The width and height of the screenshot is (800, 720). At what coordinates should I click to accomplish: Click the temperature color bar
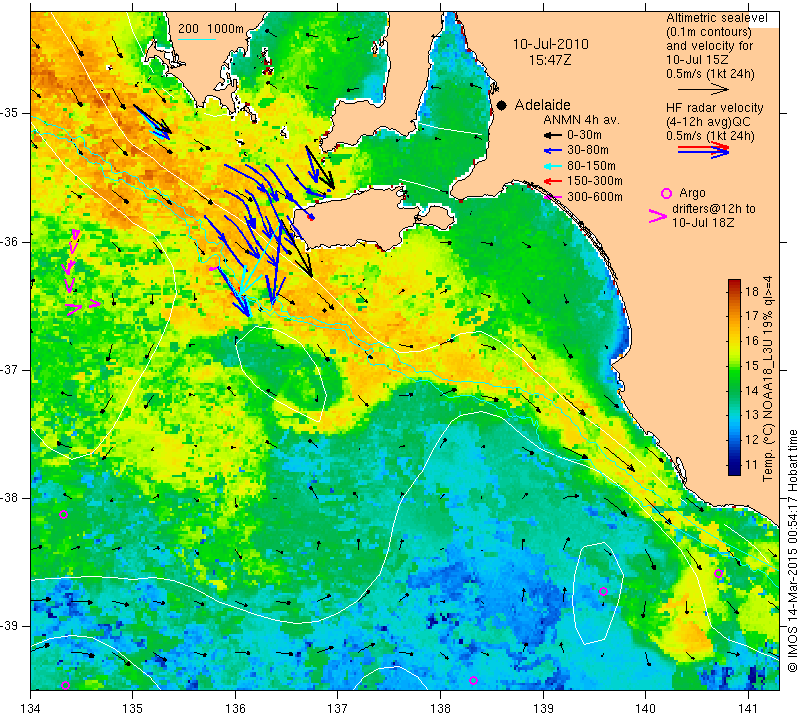pyautogui.click(x=734, y=377)
